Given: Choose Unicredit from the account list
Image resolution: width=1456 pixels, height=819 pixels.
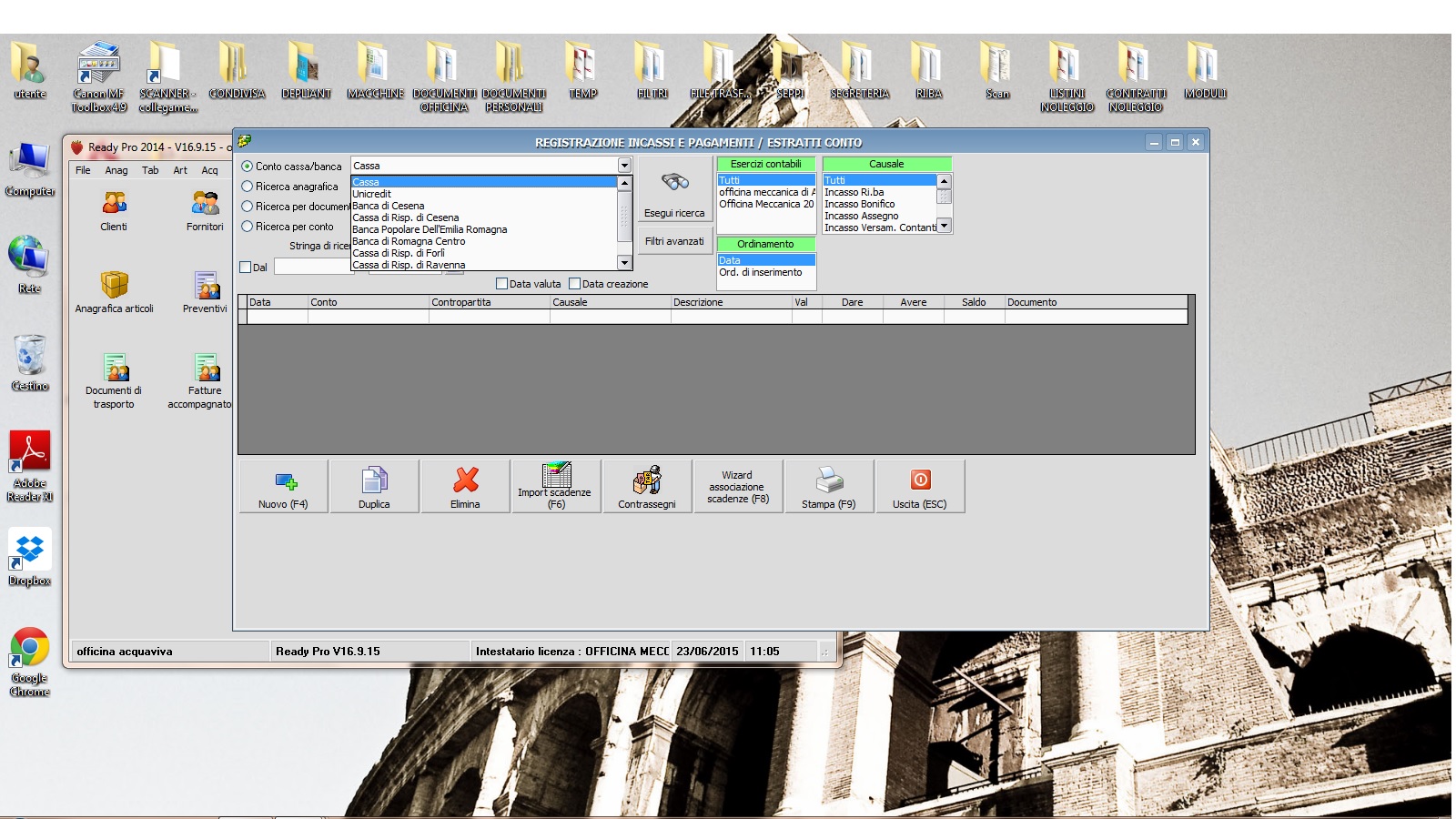Looking at the screenshot, I should click(484, 194).
